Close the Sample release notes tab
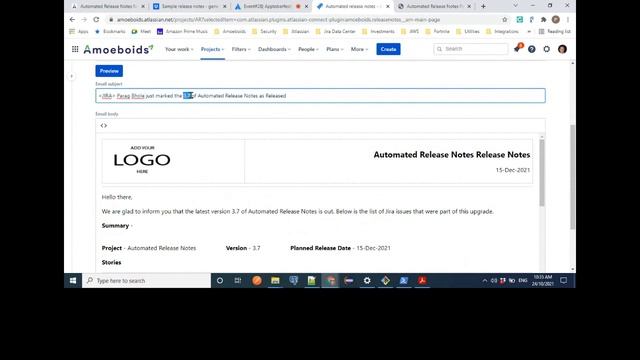 pyautogui.click(x=224, y=6)
